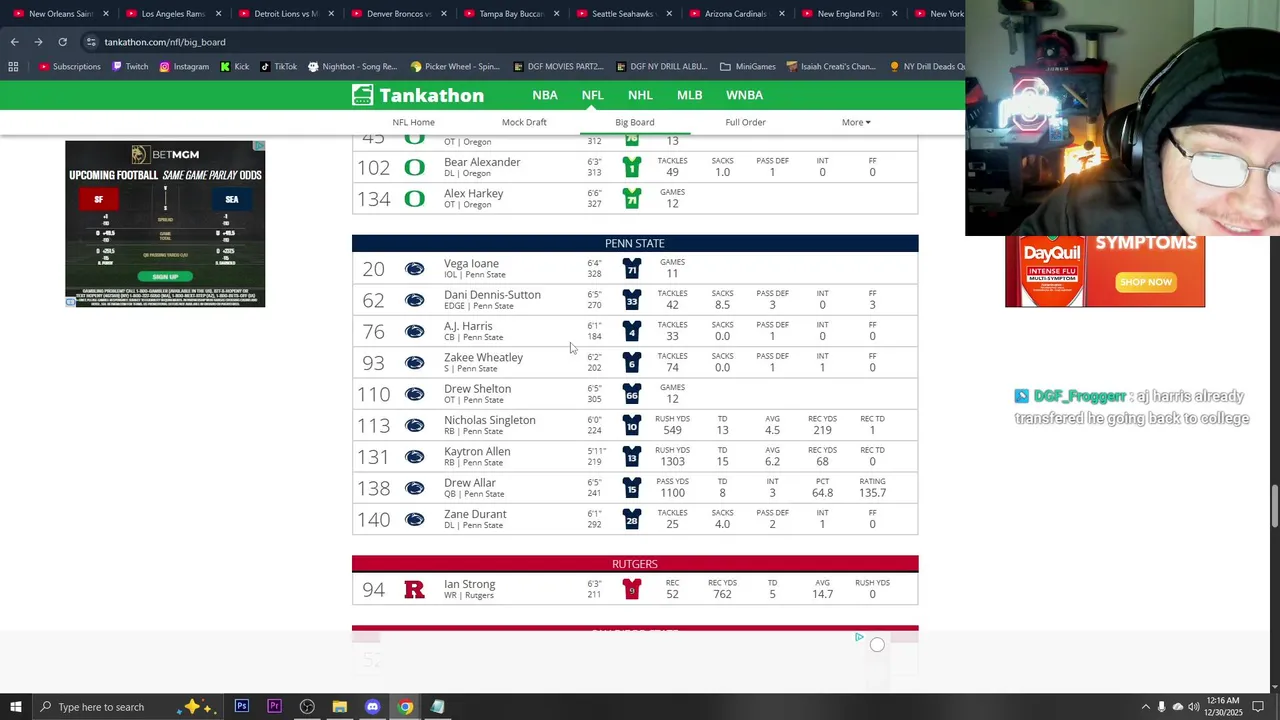1280x720 pixels.
Task: Click jersey number 9 icon for Ian Strong
Action: click(631, 590)
